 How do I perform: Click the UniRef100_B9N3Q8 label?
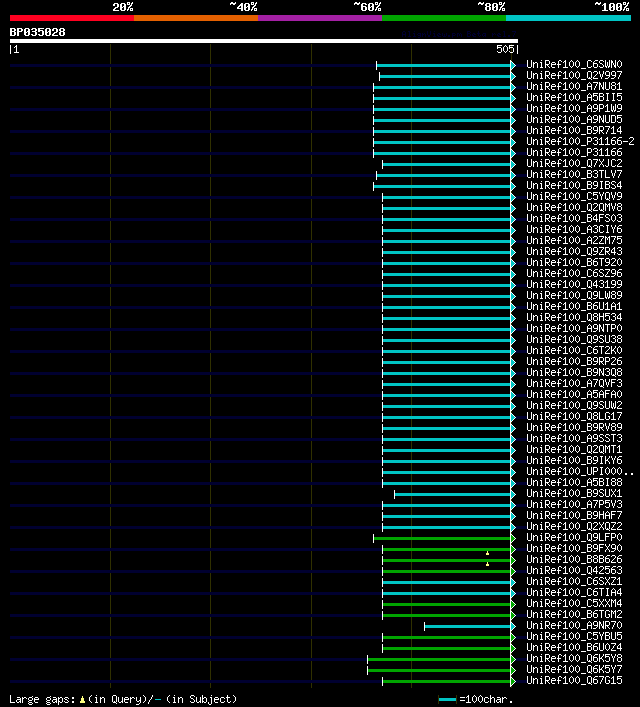click(574, 372)
